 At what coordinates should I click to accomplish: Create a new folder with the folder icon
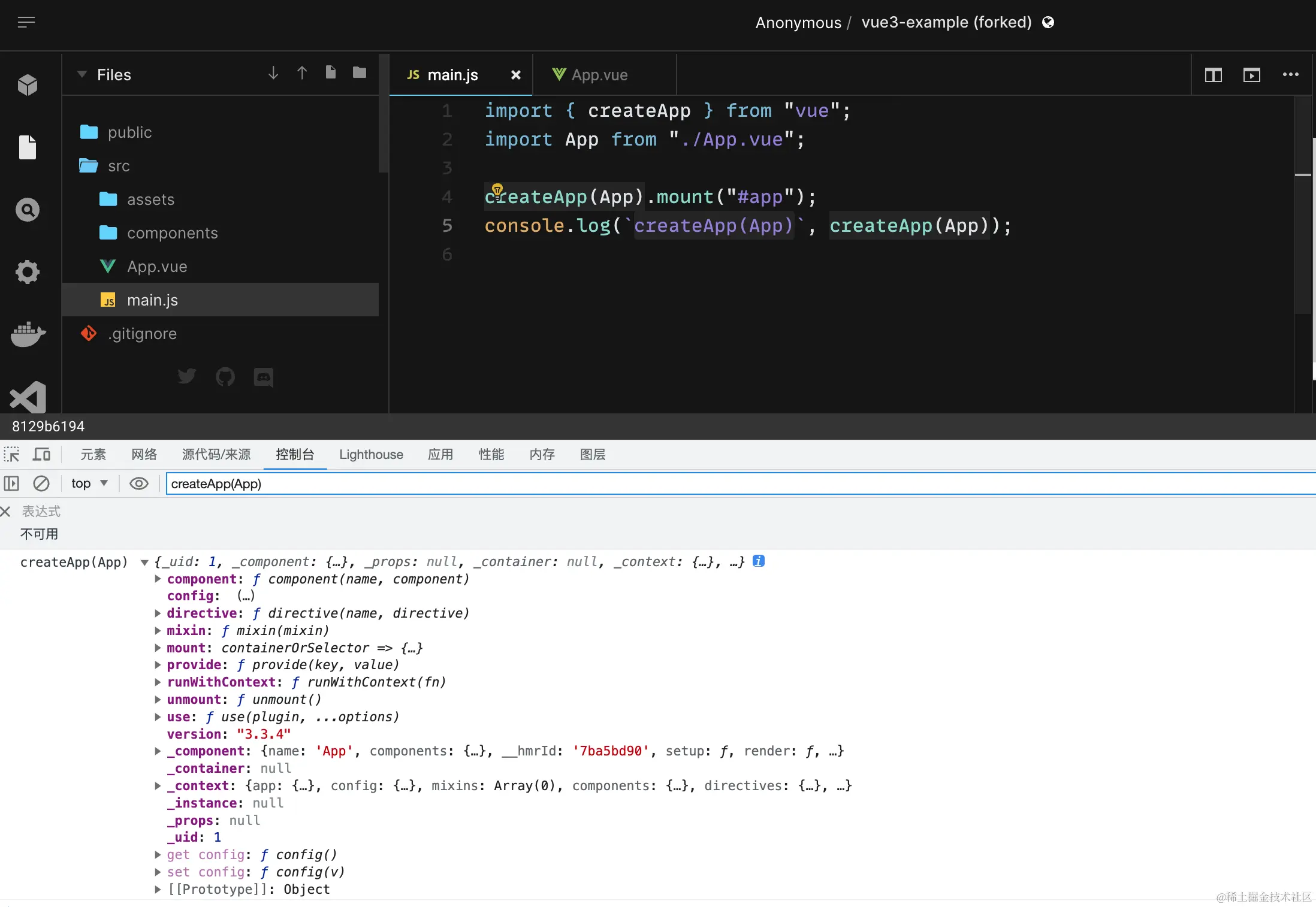click(360, 72)
